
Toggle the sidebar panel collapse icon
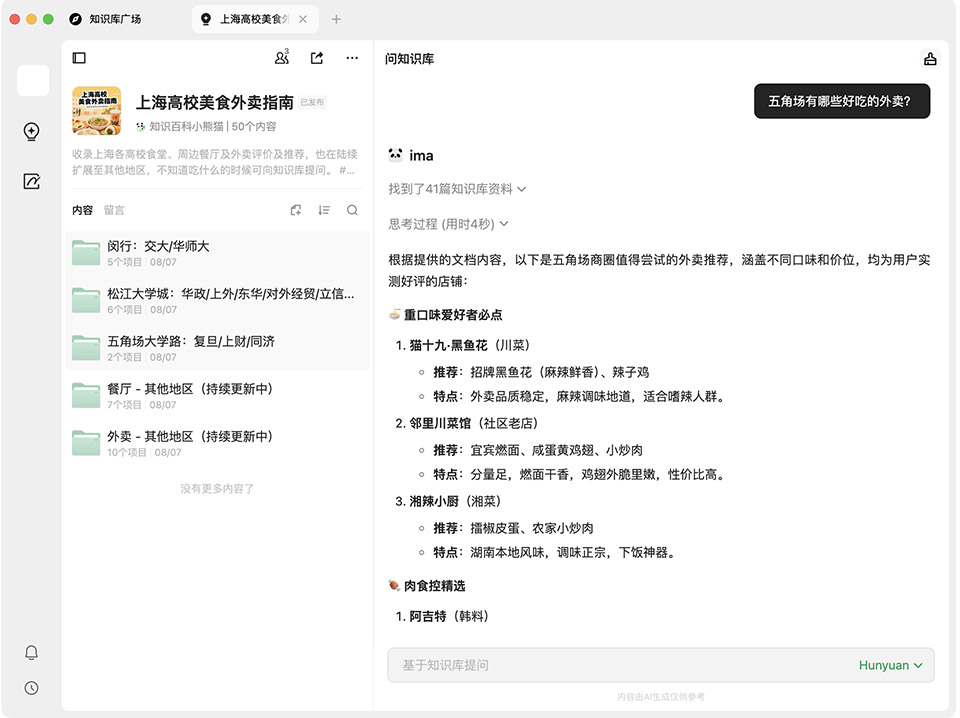click(x=80, y=59)
